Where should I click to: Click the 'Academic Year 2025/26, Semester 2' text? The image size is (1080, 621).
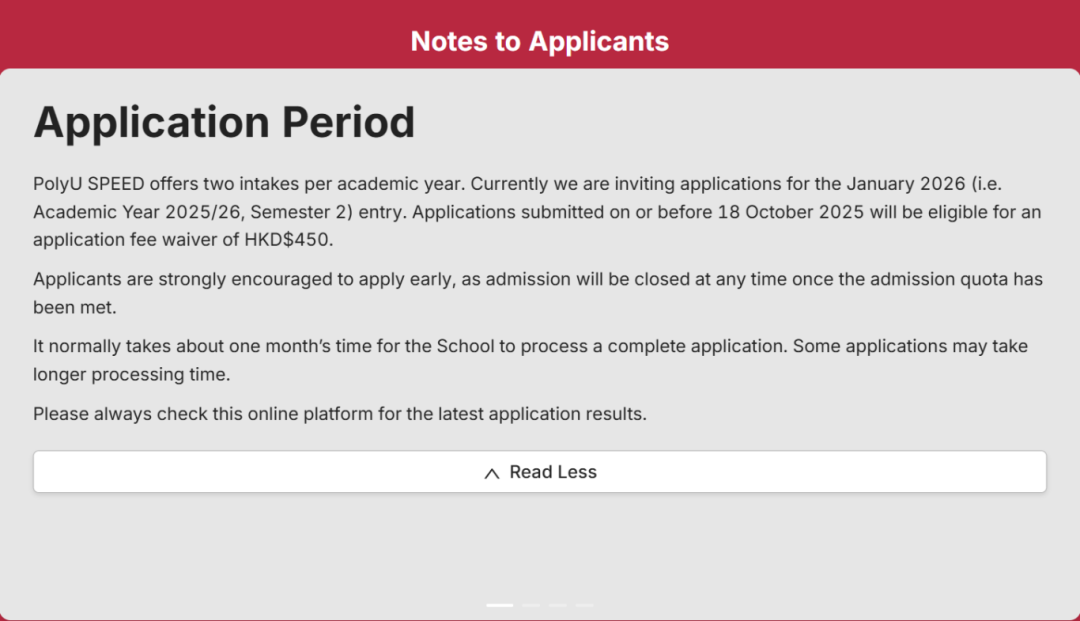(193, 212)
